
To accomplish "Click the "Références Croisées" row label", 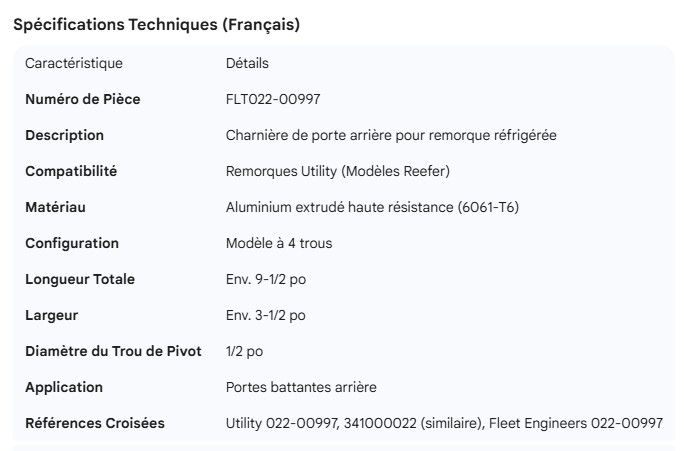I will point(95,423).
